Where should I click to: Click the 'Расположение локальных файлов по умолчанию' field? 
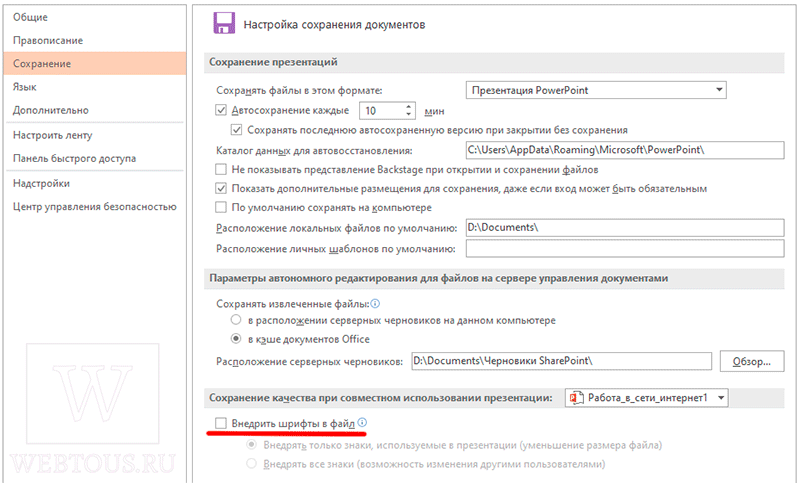coord(625,227)
